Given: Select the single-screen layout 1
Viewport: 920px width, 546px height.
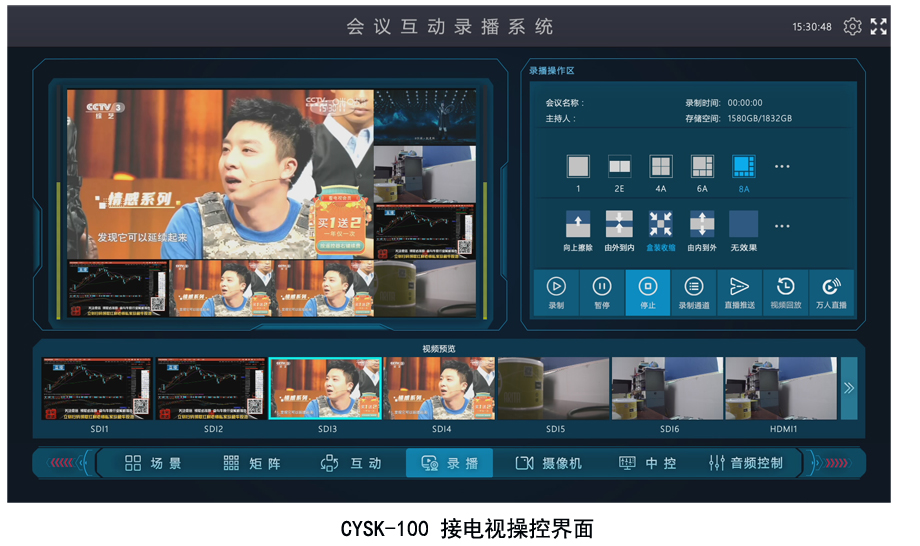Looking at the screenshot, I should [x=578, y=167].
